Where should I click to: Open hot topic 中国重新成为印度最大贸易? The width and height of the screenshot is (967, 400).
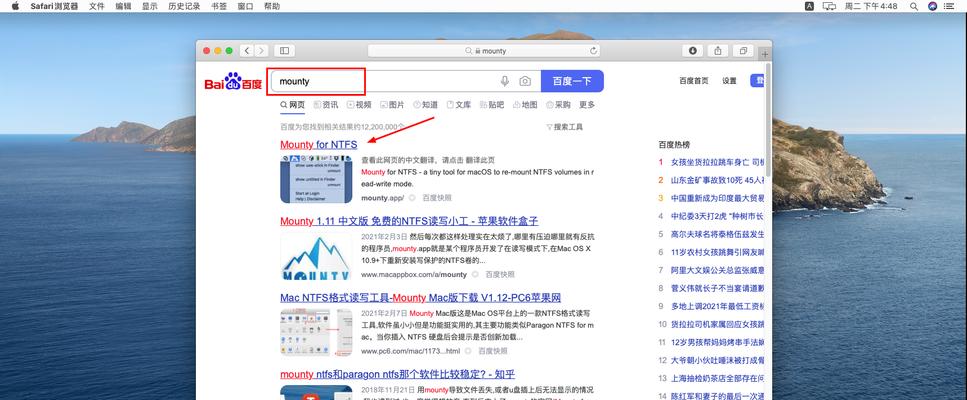[x=717, y=198]
